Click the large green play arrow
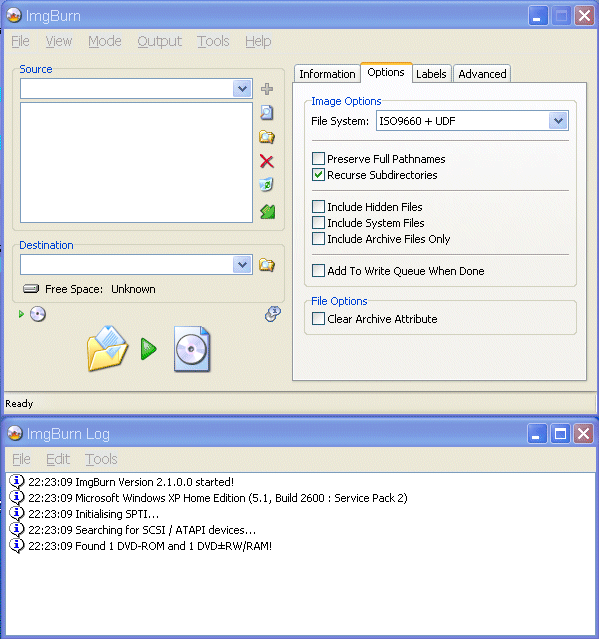599x639 pixels. pyautogui.click(x=149, y=349)
